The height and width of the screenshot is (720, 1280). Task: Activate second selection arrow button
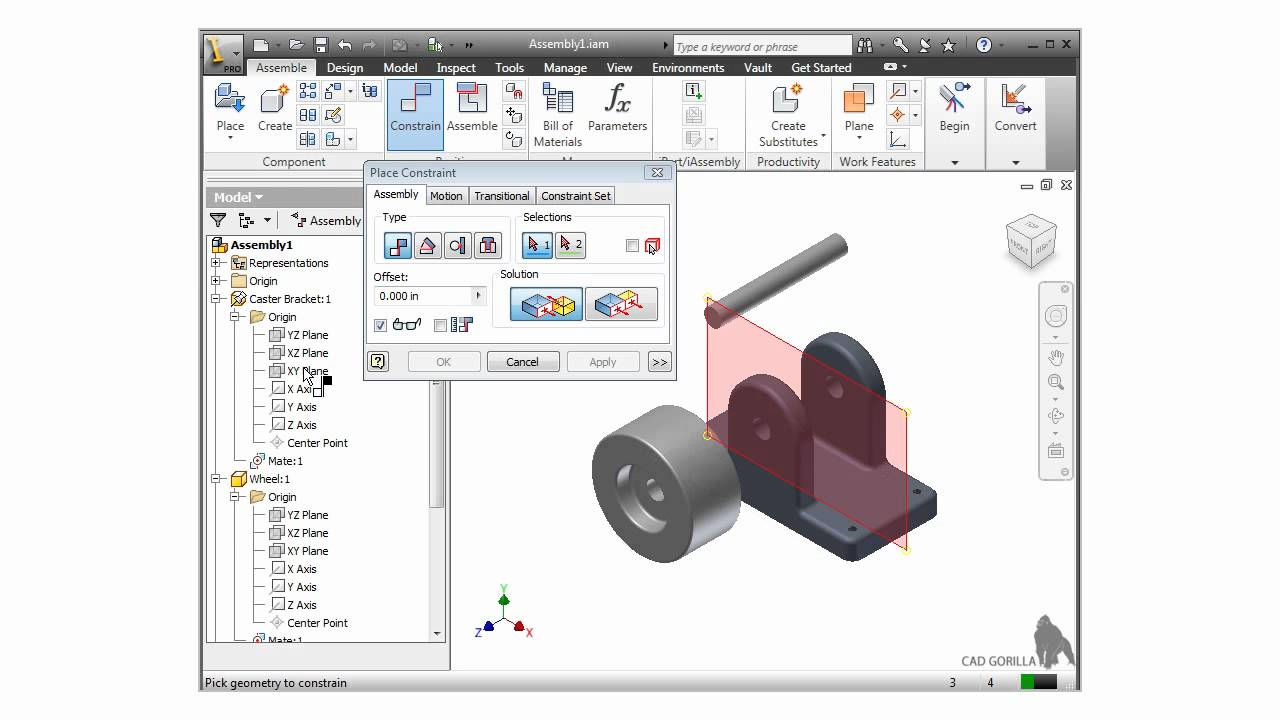(570, 245)
